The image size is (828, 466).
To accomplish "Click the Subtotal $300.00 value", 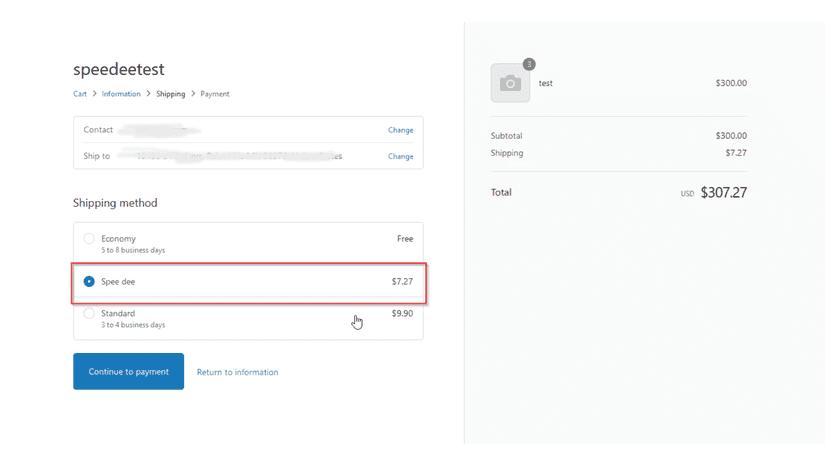I will [x=731, y=136].
